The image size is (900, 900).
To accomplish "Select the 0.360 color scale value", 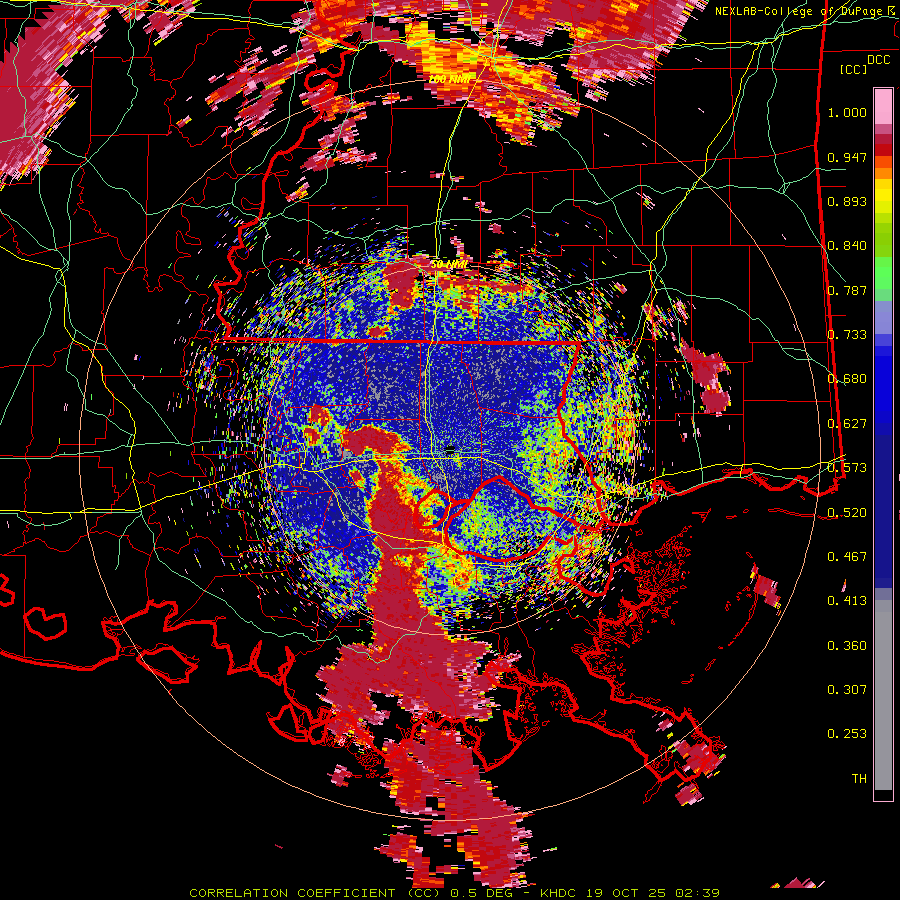I will click(847, 646).
